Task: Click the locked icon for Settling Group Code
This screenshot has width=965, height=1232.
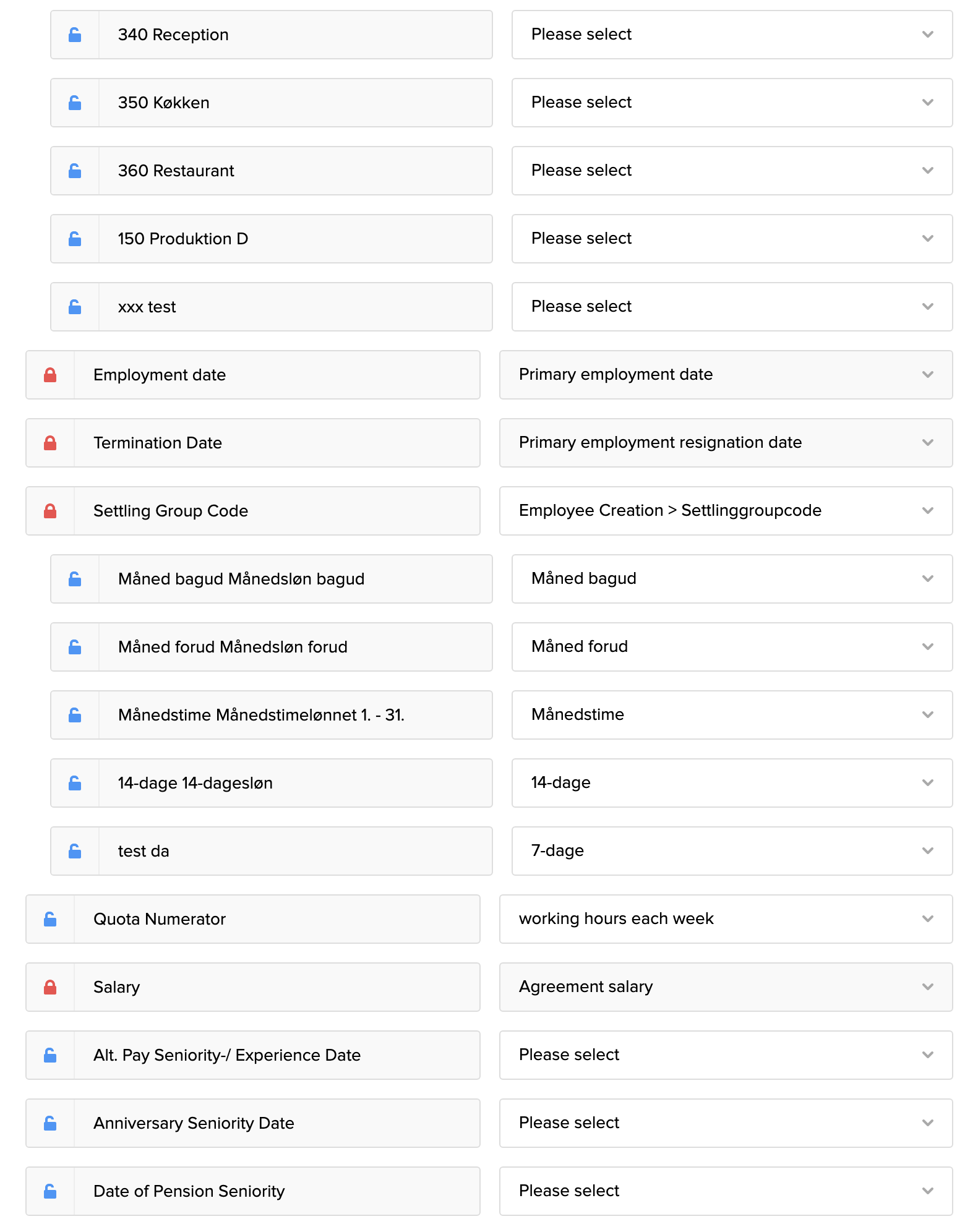Action: click(50, 511)
